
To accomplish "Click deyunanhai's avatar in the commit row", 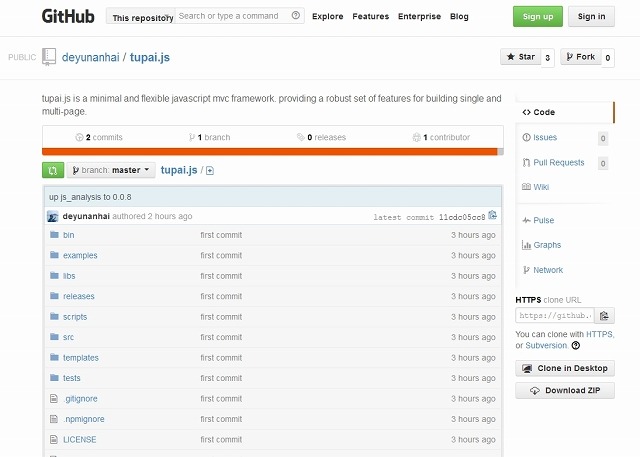I will (53, 216).
